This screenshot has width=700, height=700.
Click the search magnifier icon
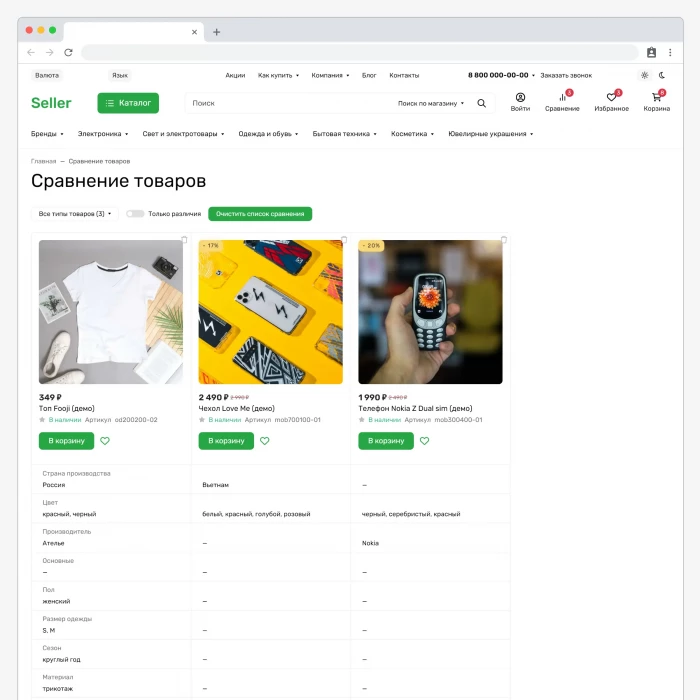click(x=481, y=103)
